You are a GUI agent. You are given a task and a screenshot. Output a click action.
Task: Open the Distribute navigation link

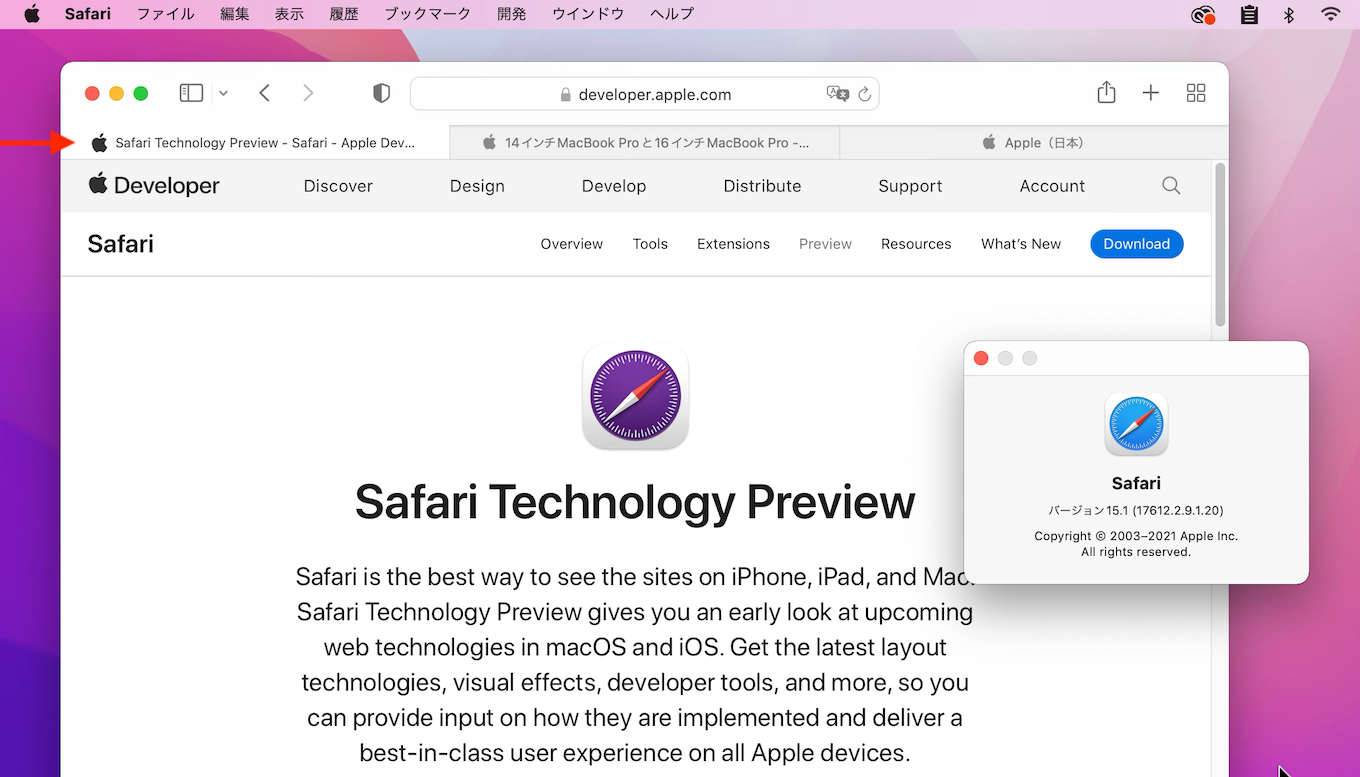point(762,186)
